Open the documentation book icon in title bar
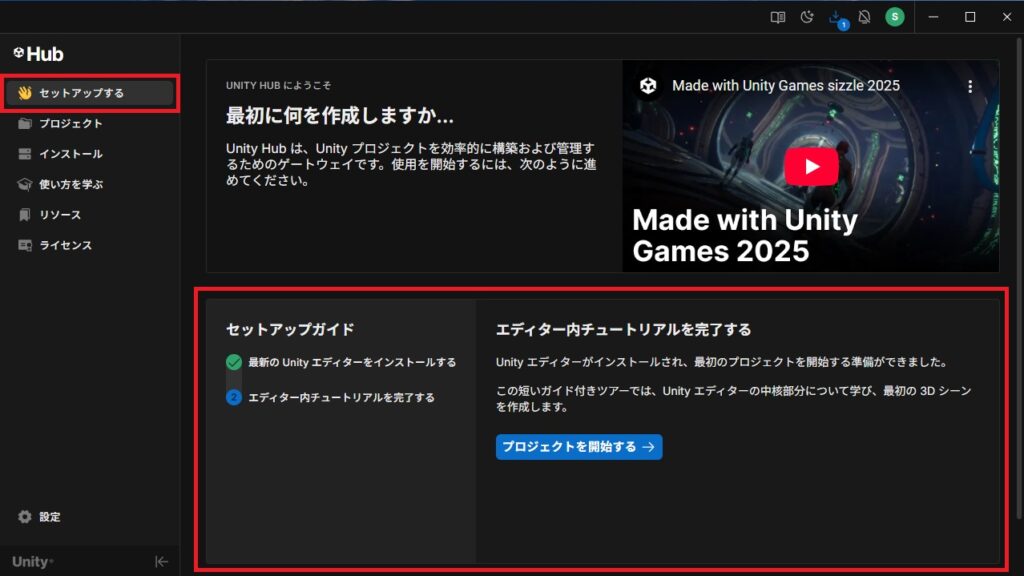This screenshot has height=576, width=1024. click(777, 18)
